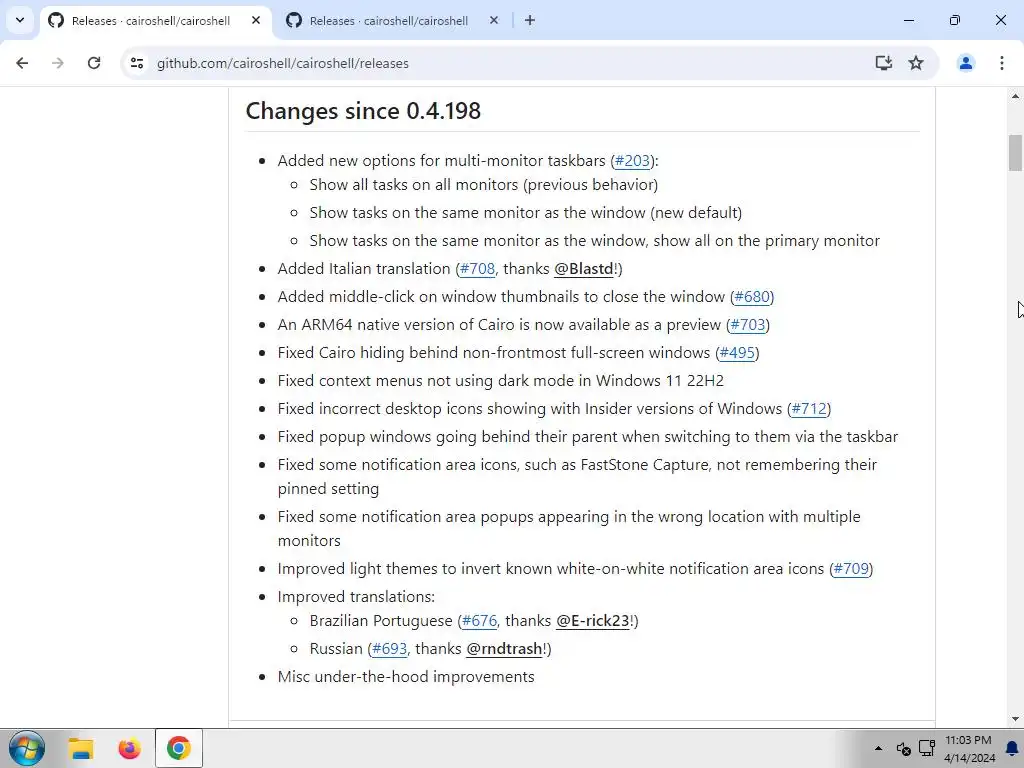Open @E-rick23 user profile link
The height and width of the screenshot is (768, 1024).
point(592,621)
